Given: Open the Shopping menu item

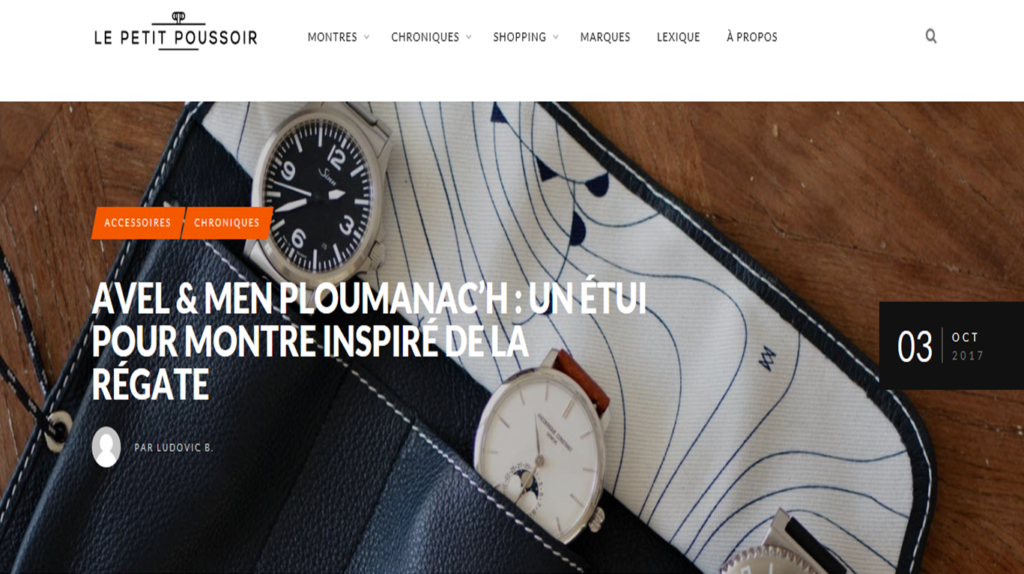Looking at the screenshot, I should pos(519,37).
